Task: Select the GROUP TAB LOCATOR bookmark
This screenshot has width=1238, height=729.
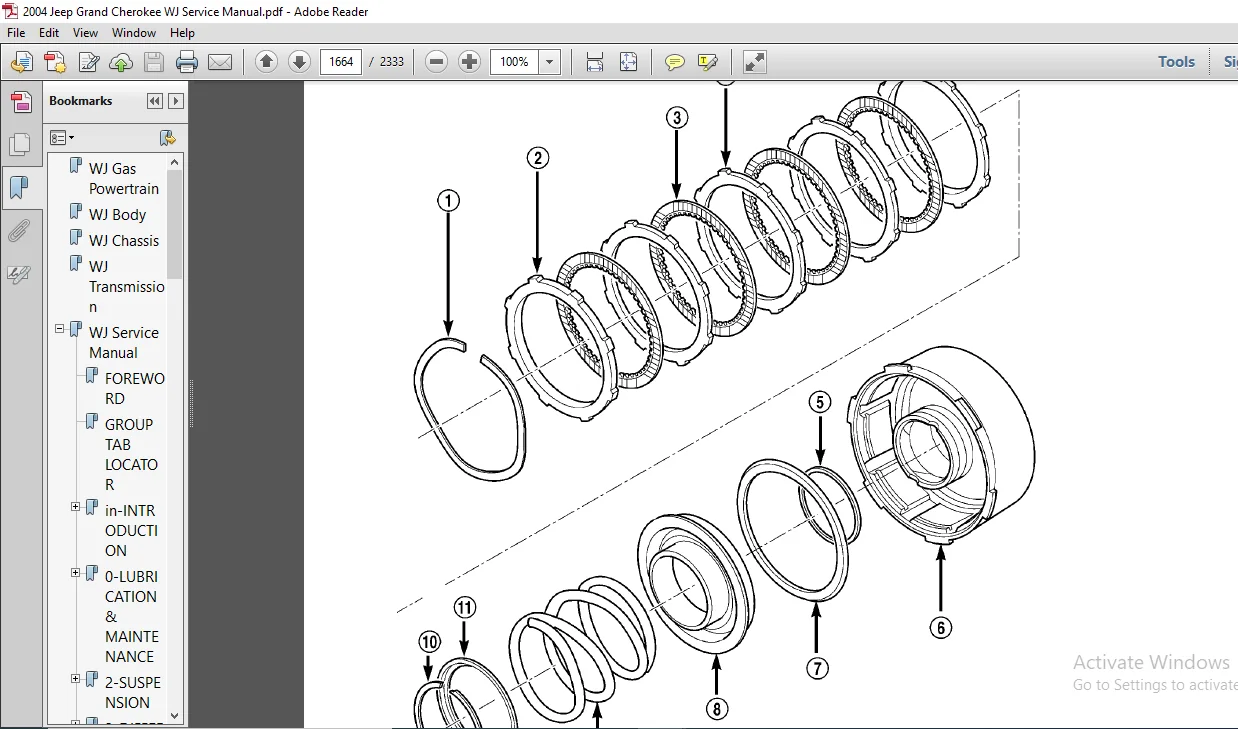Action: (131, 455)
